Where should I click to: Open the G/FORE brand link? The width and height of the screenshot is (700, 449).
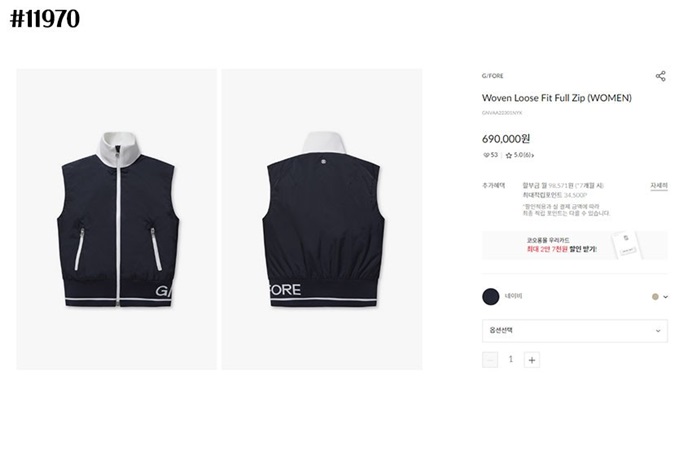(492, 76)
